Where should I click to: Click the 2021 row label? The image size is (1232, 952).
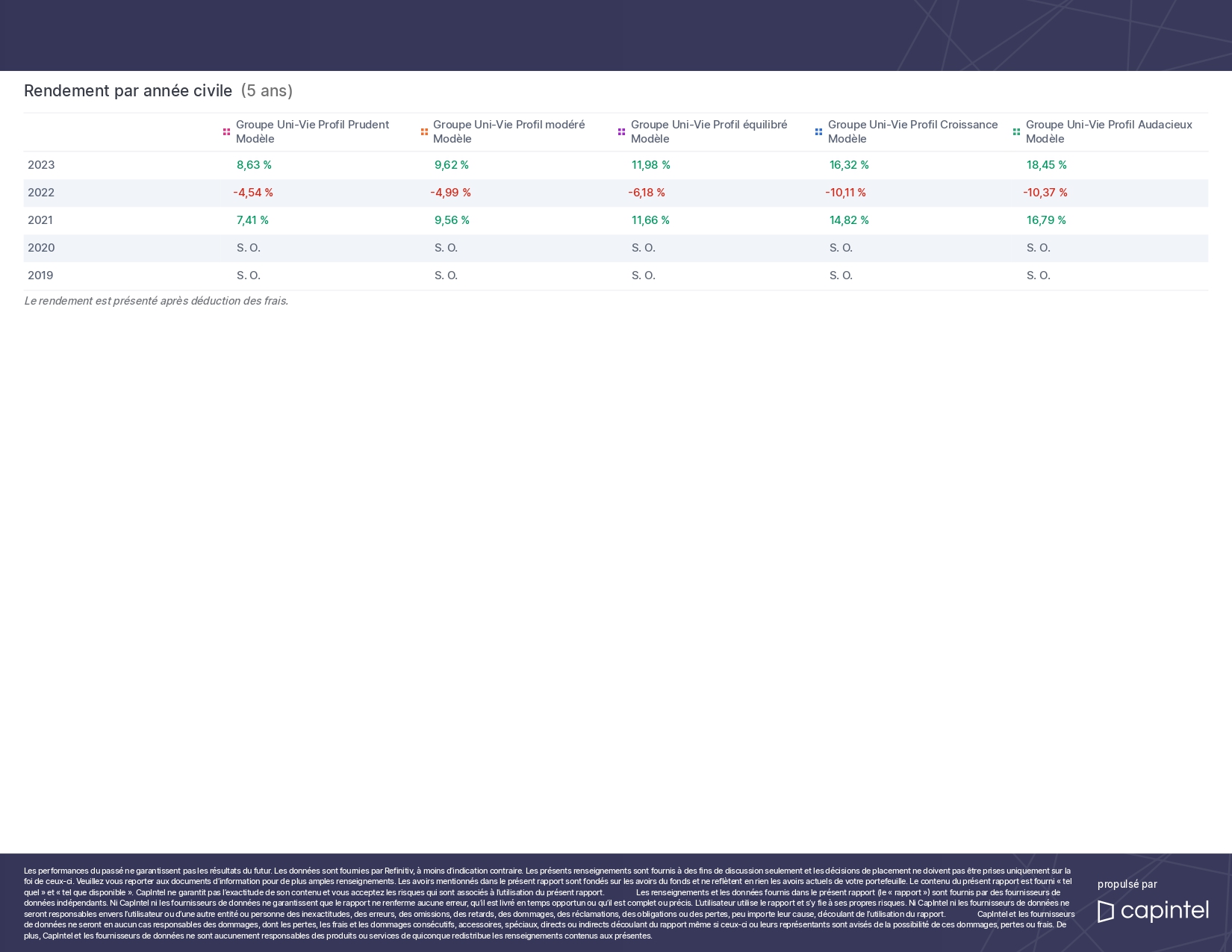click(40, 220)
